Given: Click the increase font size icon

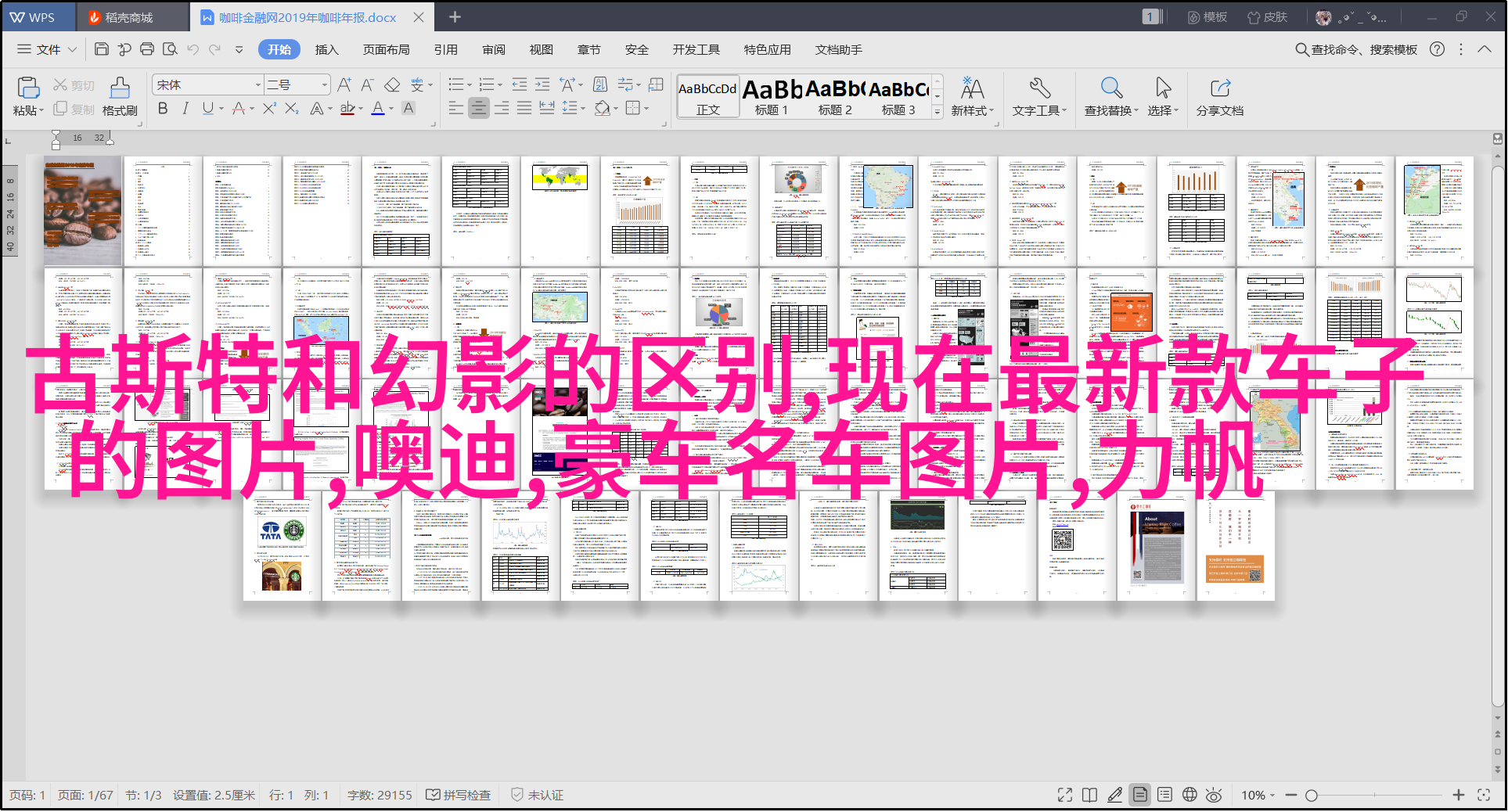Looking at the screenshot, I should (x=344, y=84).
